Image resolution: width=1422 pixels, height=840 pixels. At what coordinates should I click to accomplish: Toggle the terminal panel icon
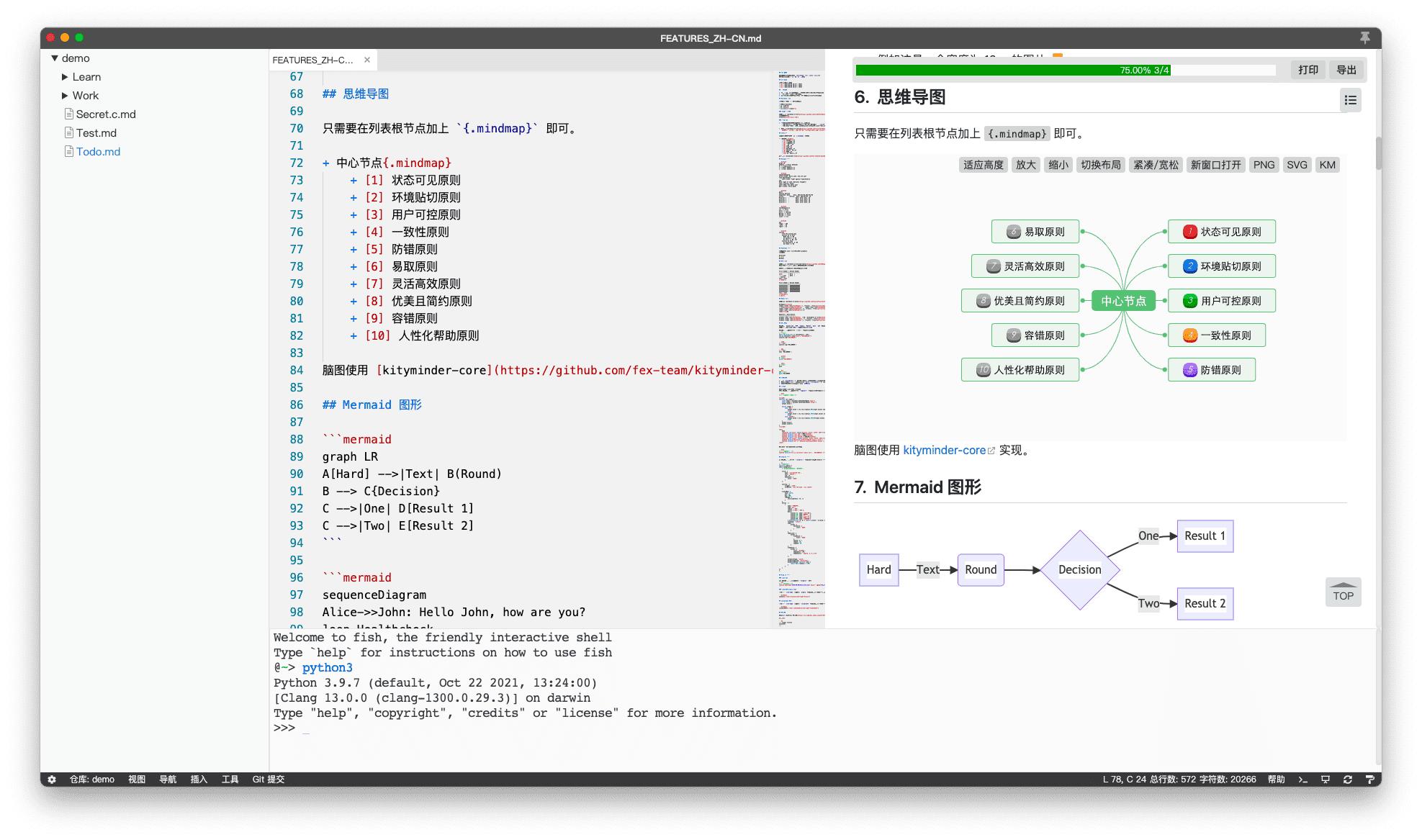[x=1302, y=780]
